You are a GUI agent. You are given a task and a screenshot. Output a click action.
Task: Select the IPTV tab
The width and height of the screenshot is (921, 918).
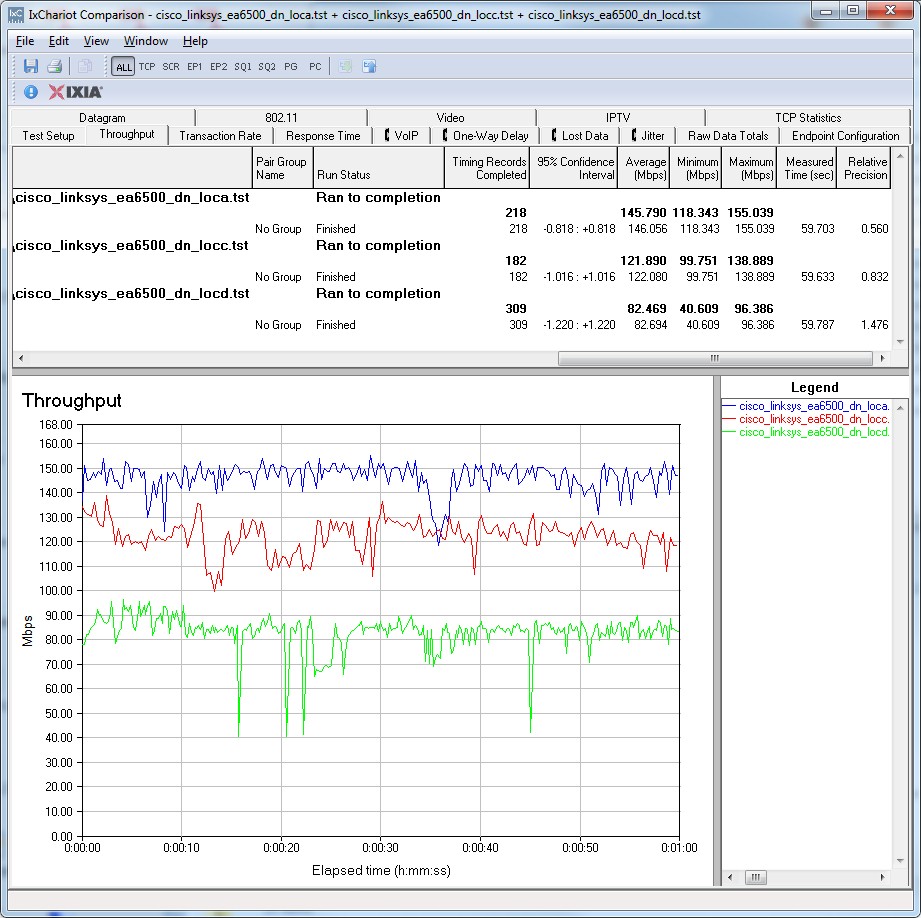[618, 117]
